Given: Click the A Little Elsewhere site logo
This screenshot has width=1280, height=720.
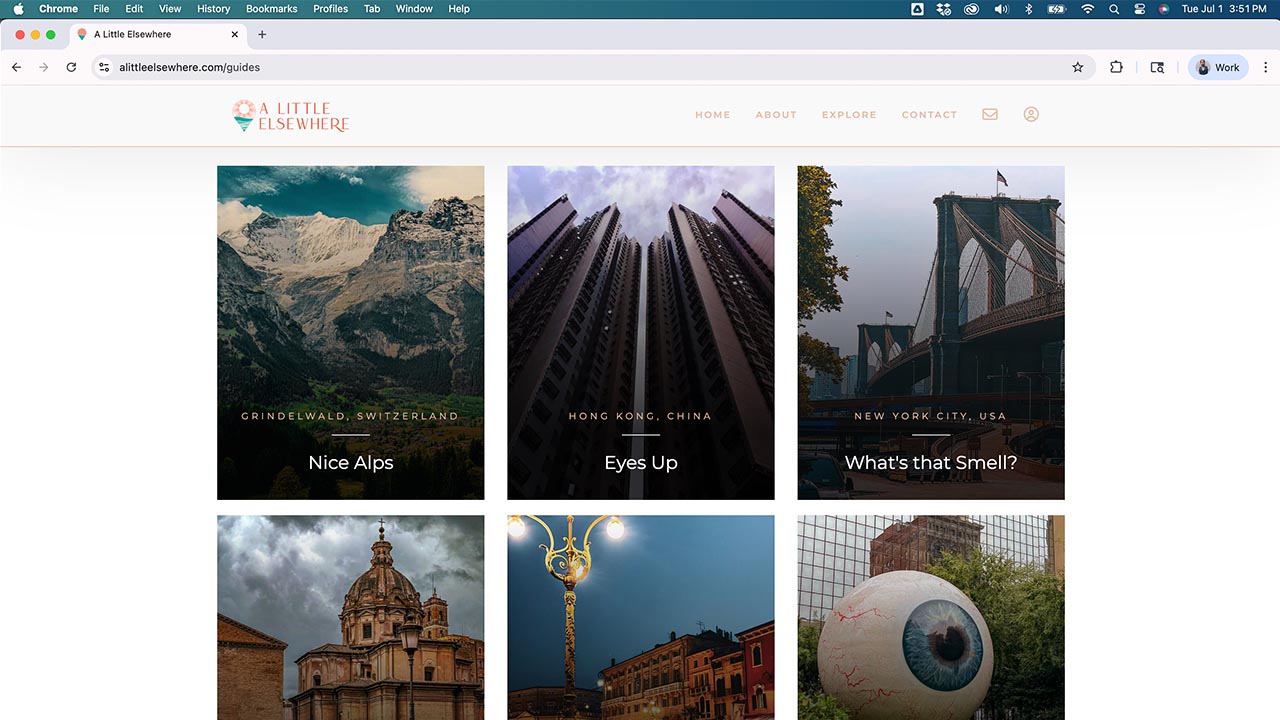Looking at the screenshot, I should (x=291, y=116).
